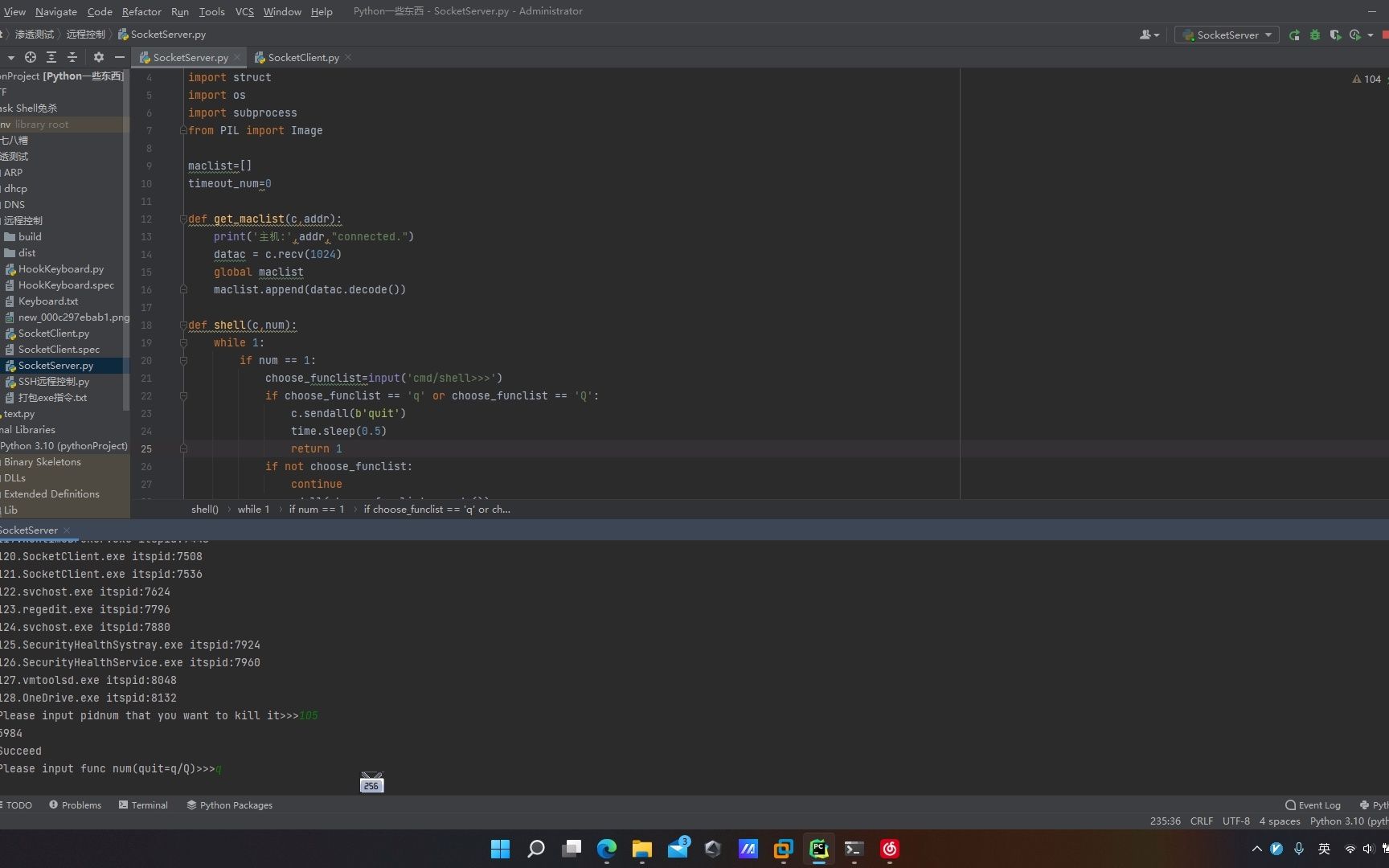The height and width of the screenshot is (868, 1389).
Task: Open the TODO tool window
Action: coord(17,805)
